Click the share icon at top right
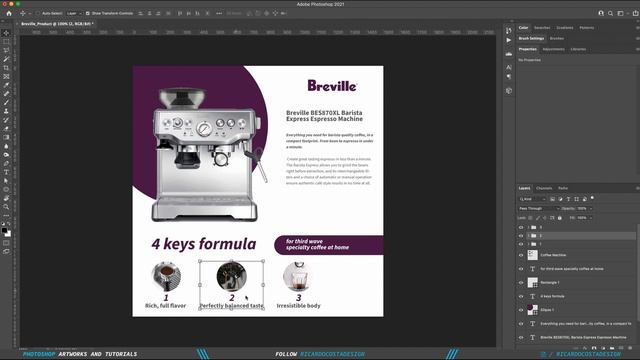 635,13
